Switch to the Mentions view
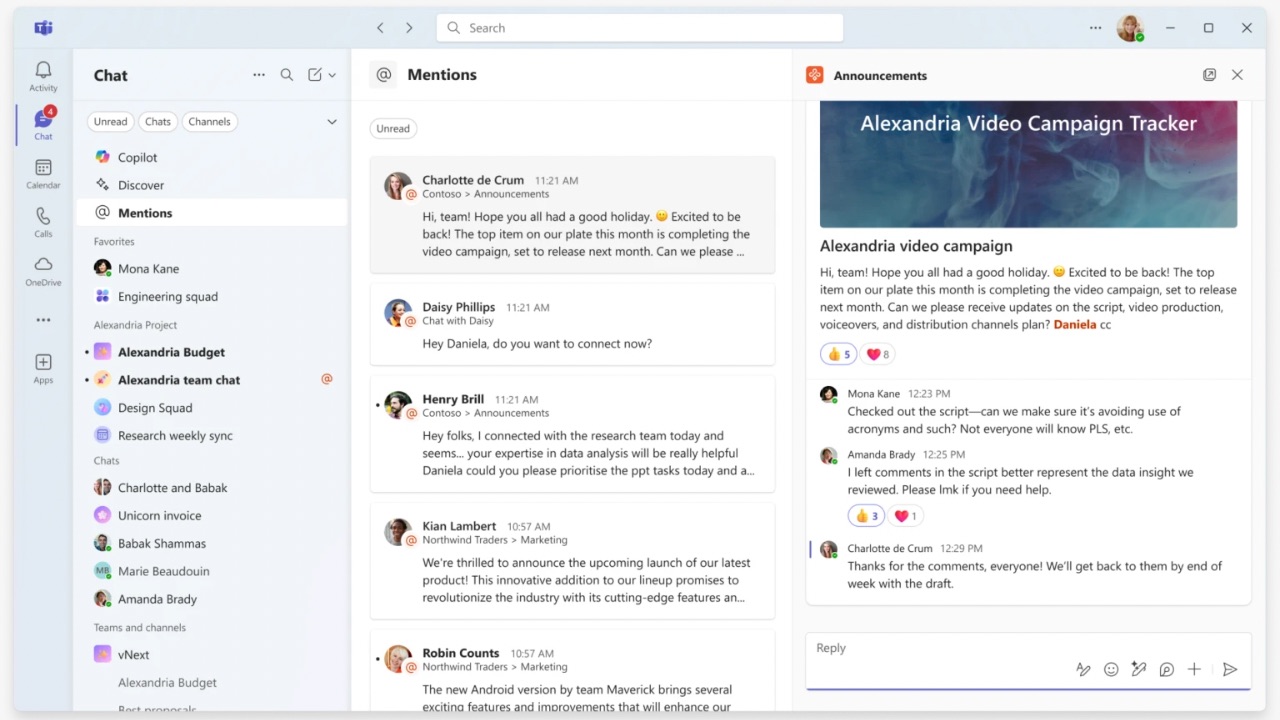 [x=144, y=212]
